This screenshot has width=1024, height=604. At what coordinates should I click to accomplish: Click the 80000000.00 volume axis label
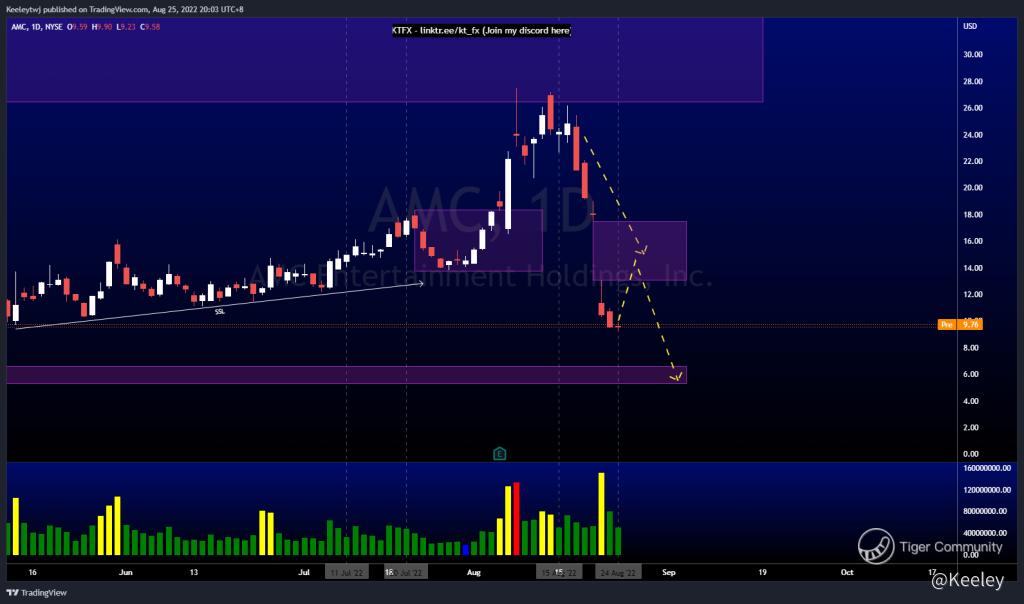(x=985, y=511)
